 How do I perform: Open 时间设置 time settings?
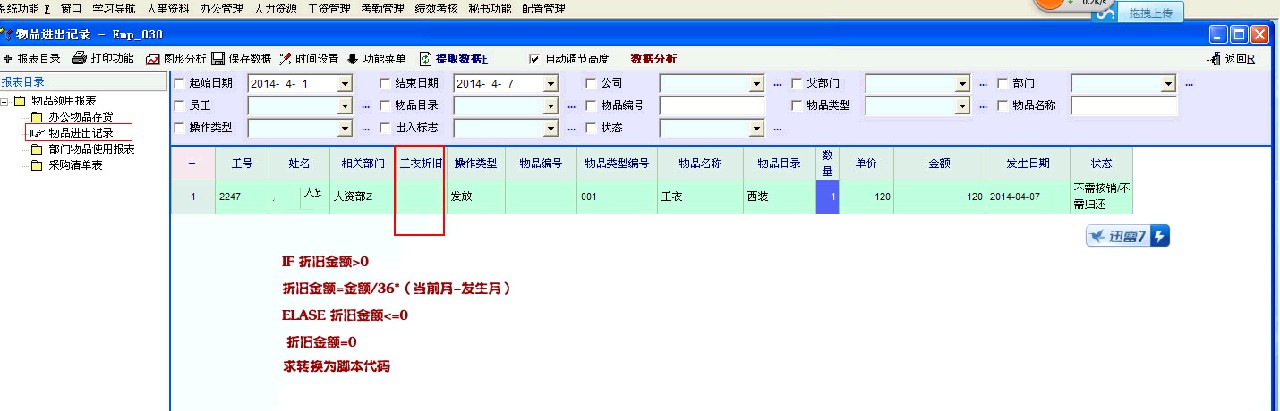(x=286, y=59)
